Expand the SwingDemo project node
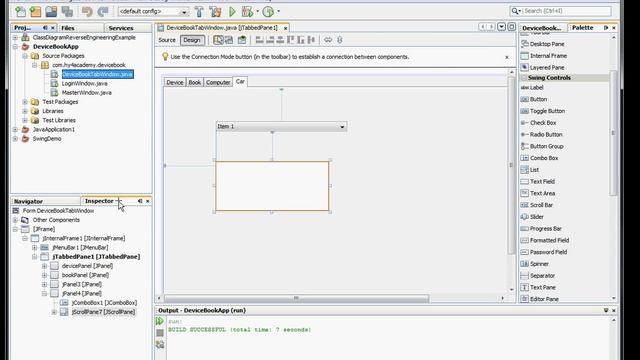 (x=16, y=139)
